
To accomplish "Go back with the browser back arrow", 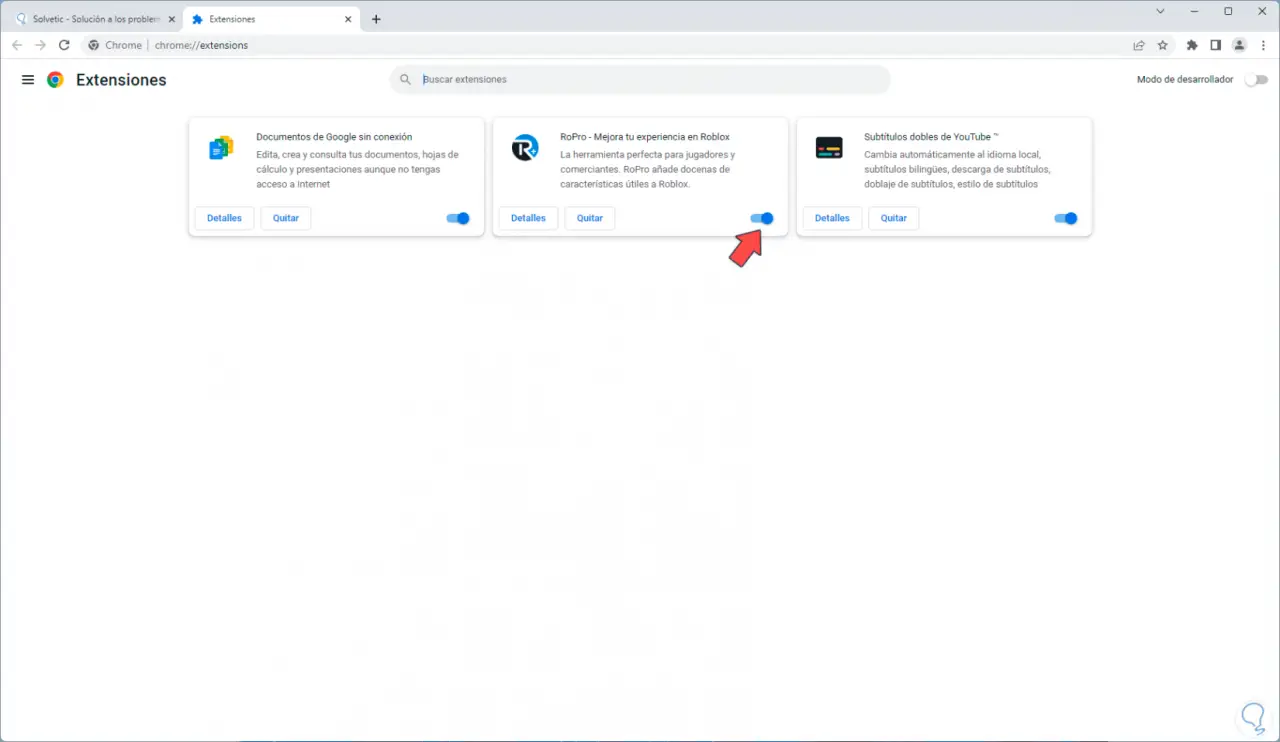I will tap(17, 45).
